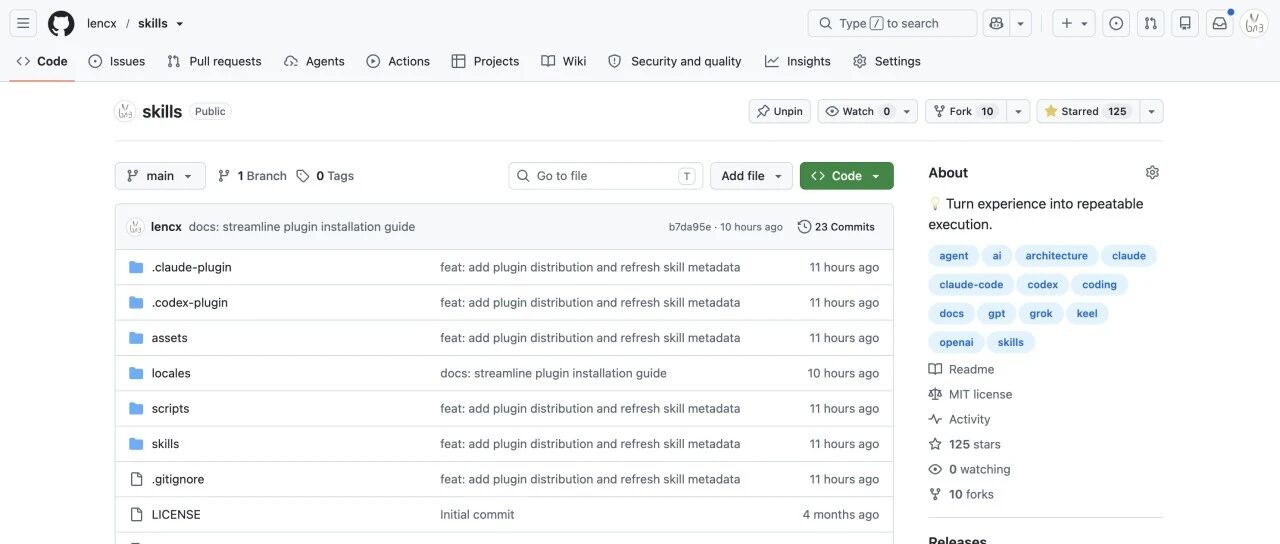This screenshot has width=1280, height=544.
Task: Go to GitHub home via Octocat logo
Action: click(61, 23)
